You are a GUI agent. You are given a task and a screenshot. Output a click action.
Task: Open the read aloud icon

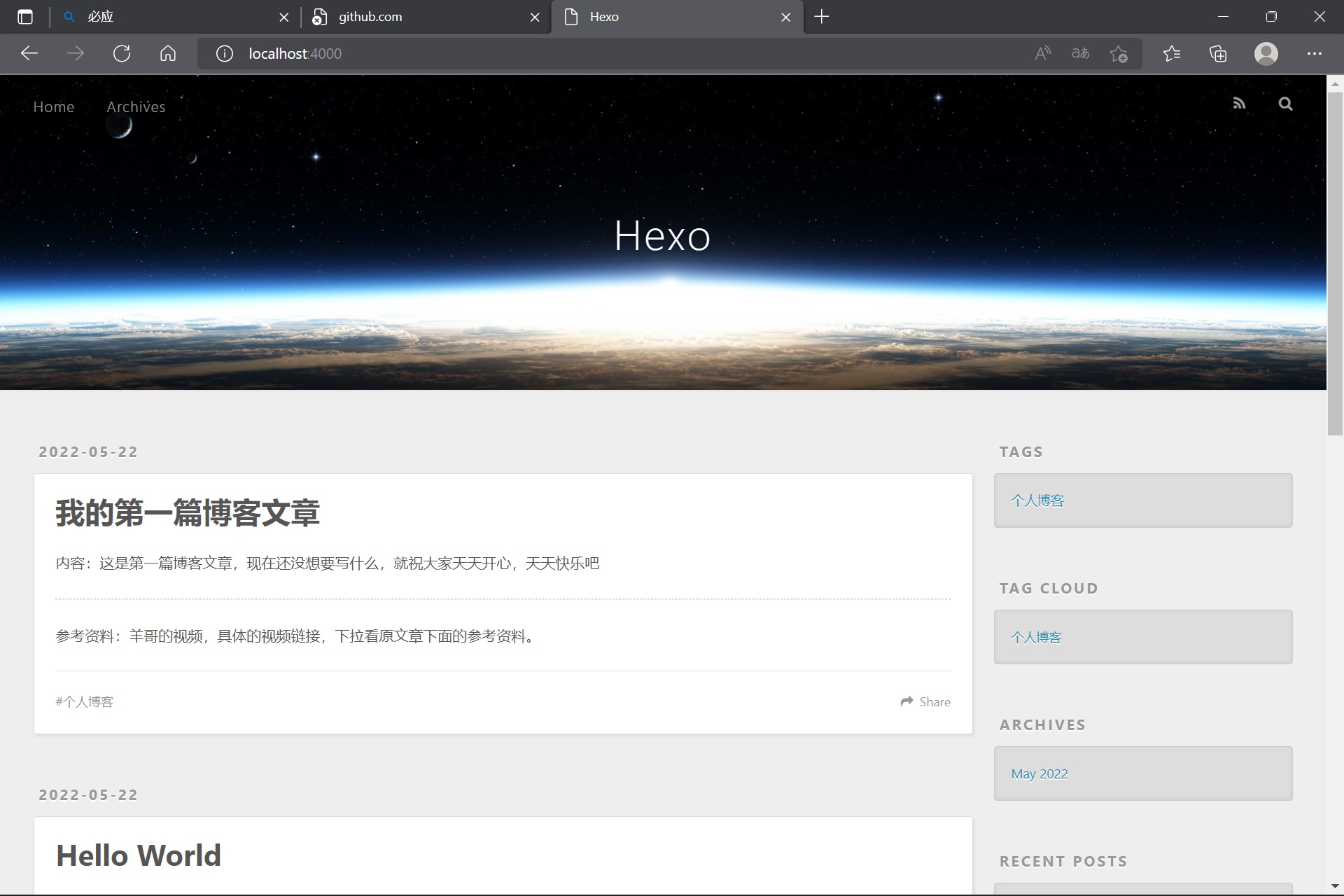tap(1043, 54)
